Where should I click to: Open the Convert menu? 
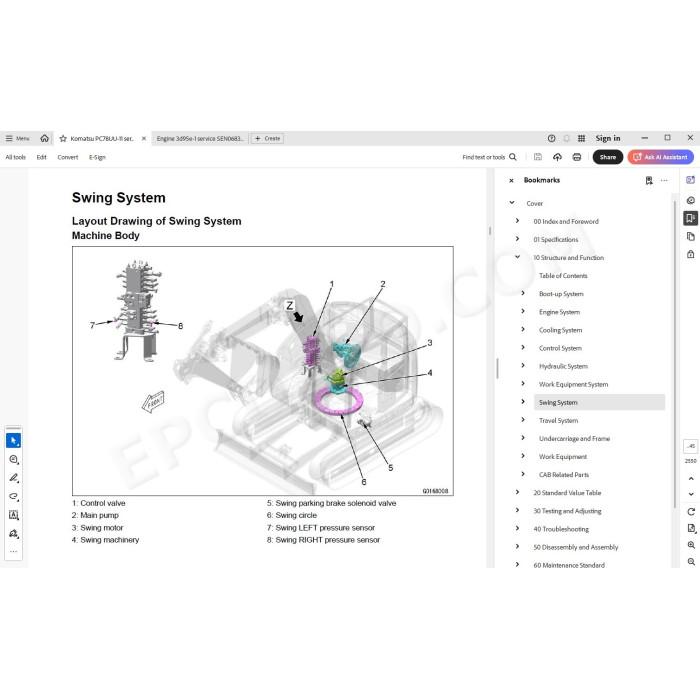(x=68, y=157)
